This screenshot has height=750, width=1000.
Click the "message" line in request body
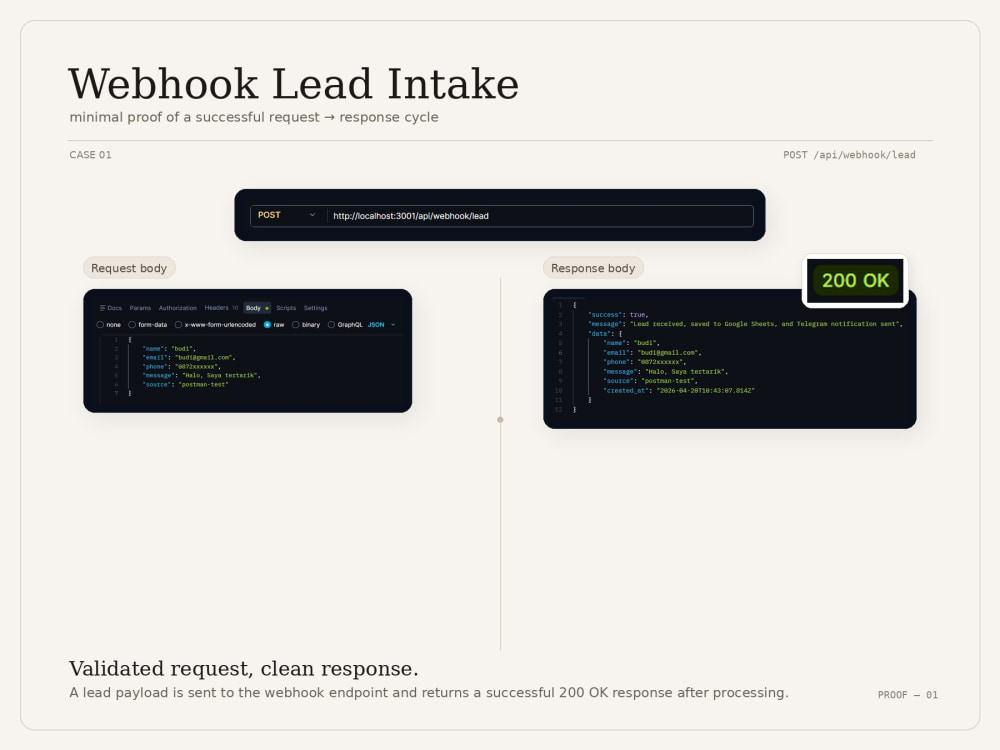tap(201, 376)
